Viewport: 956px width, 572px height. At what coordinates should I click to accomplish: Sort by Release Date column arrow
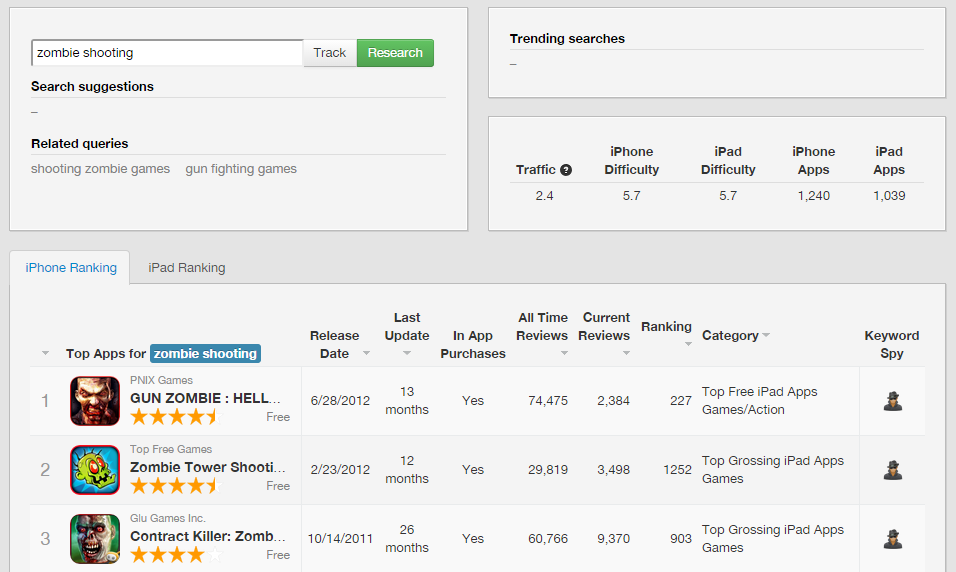pos(366,354)
